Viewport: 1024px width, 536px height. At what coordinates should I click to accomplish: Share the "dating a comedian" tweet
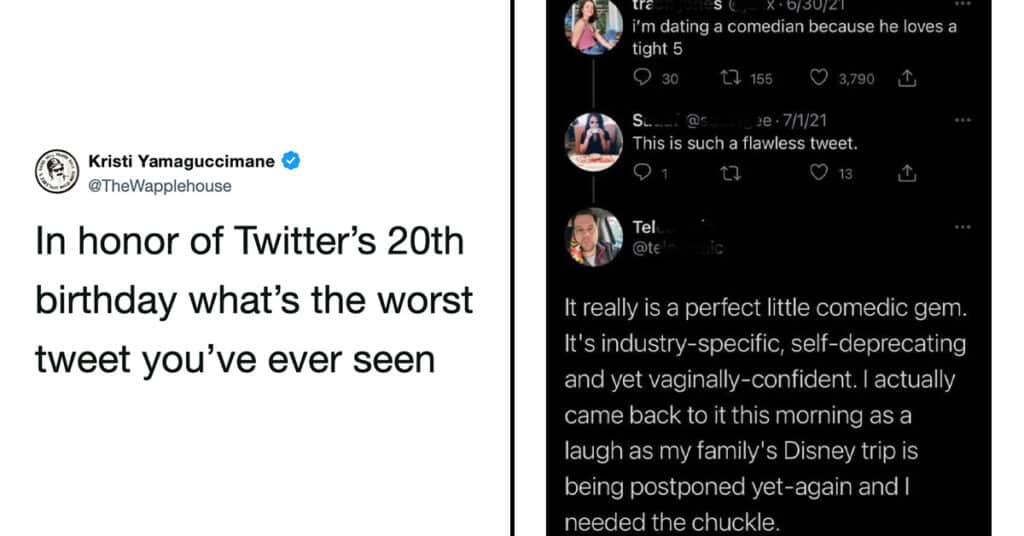point(908,78)
